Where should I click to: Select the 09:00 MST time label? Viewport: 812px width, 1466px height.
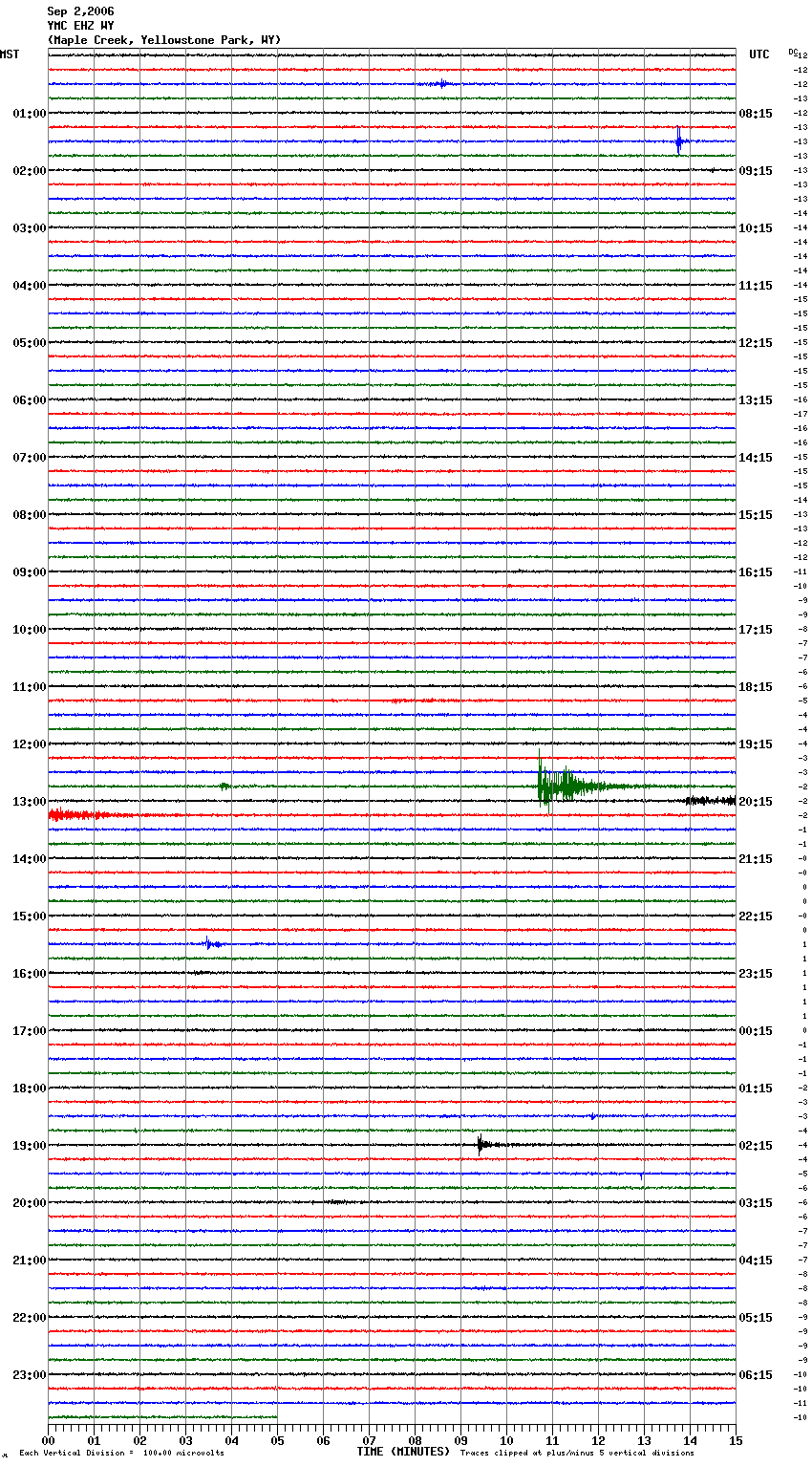click(x=29, y=572)
